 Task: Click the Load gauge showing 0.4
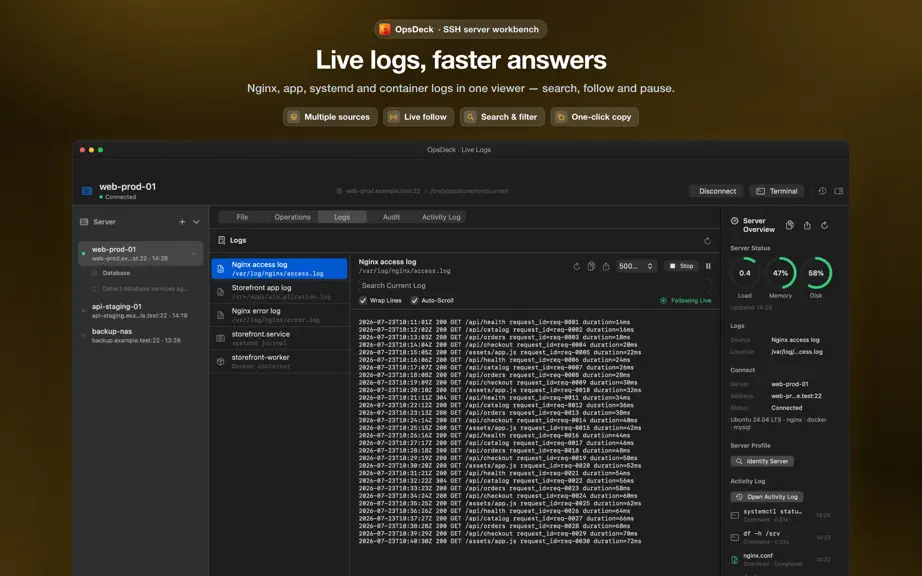pos(744,273)
